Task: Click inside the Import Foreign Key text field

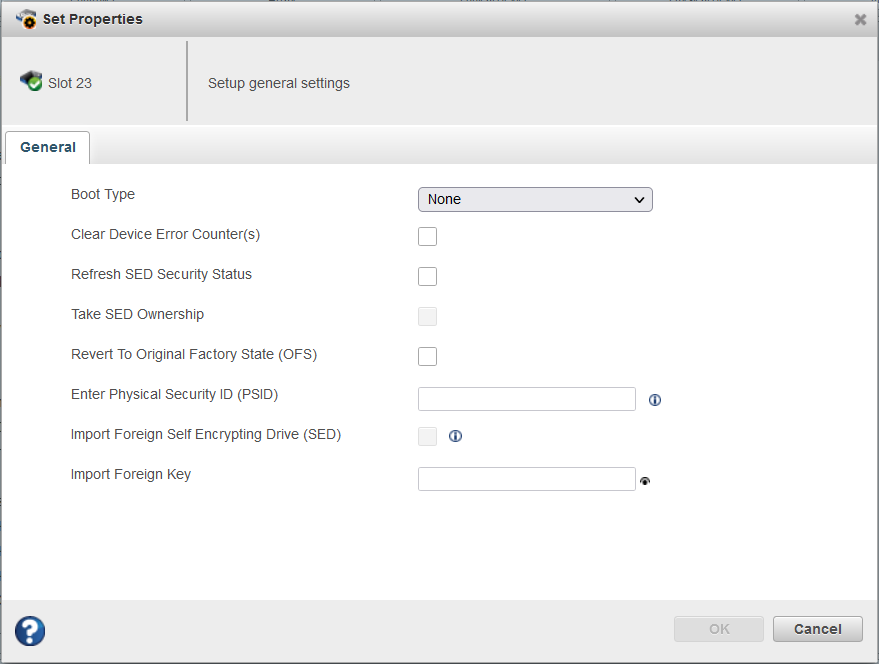Action: (526, 478)
